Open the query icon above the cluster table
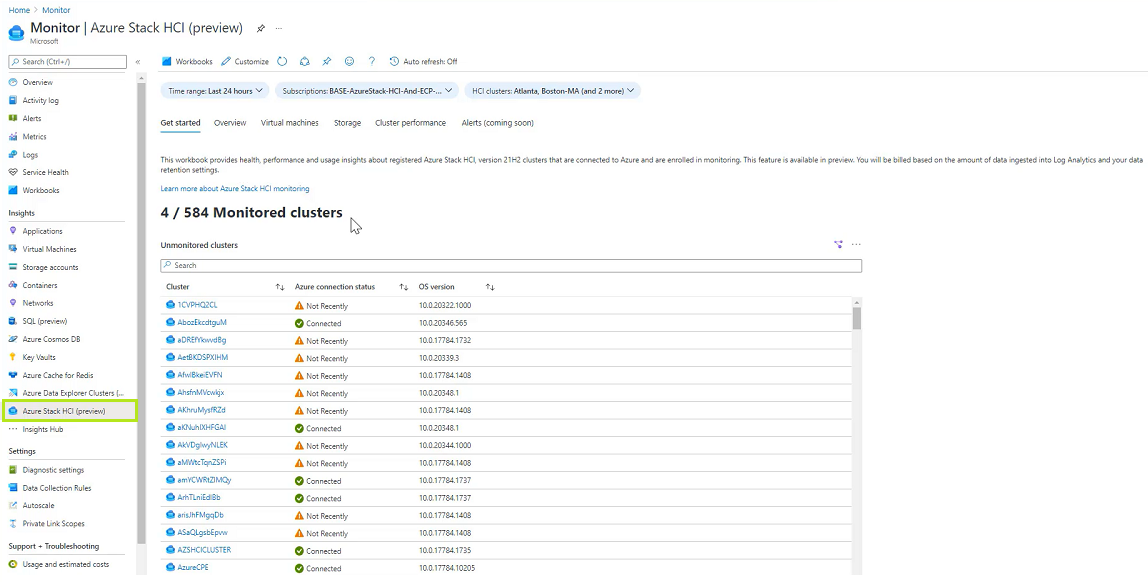1148x582 pixels. click(x=838, y=245)
